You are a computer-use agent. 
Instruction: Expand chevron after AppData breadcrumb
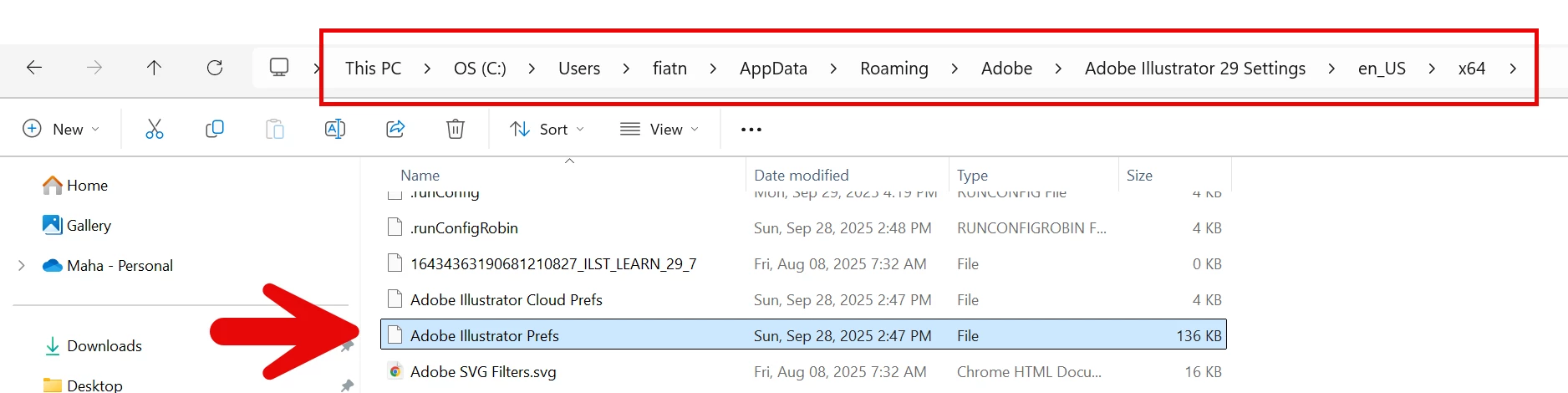pyautogui.click(x=833, y=69)
